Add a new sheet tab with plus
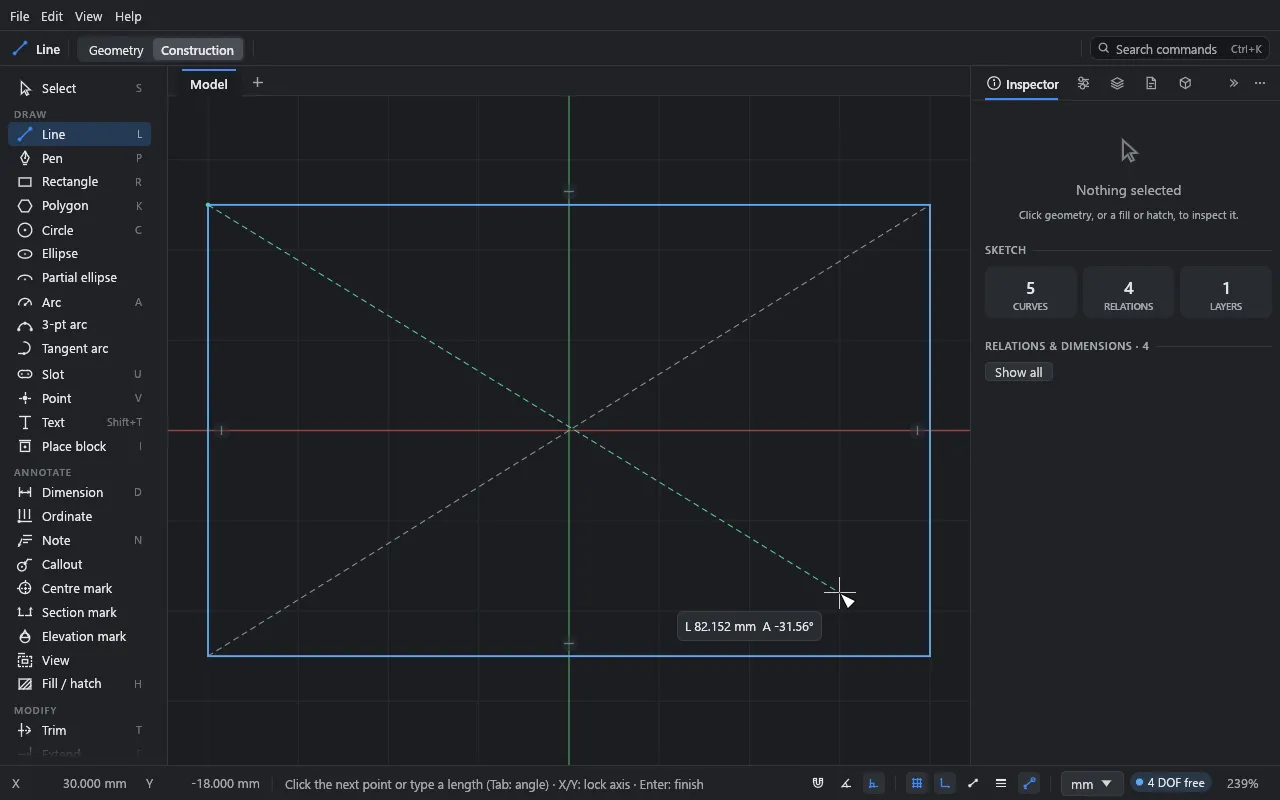Image resolution: width=1280 pixels, height=800 pixels. (258, 83)
